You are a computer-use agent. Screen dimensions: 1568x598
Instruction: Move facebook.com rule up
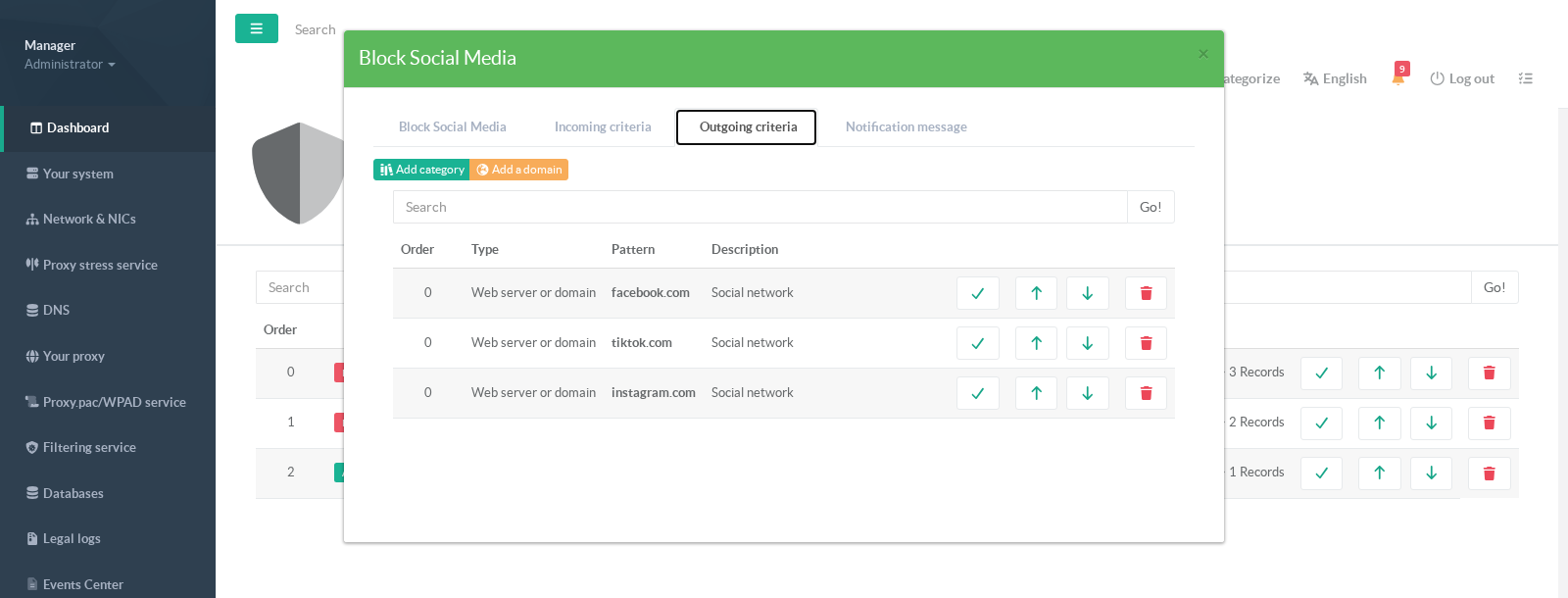pos(1037,293)
